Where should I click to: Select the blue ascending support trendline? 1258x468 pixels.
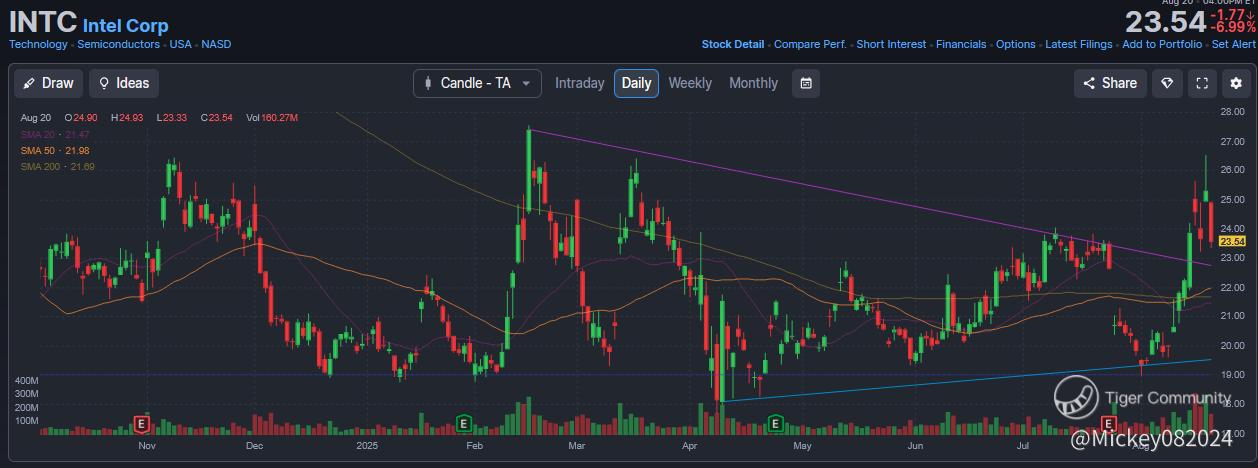[x=965, y=380]
